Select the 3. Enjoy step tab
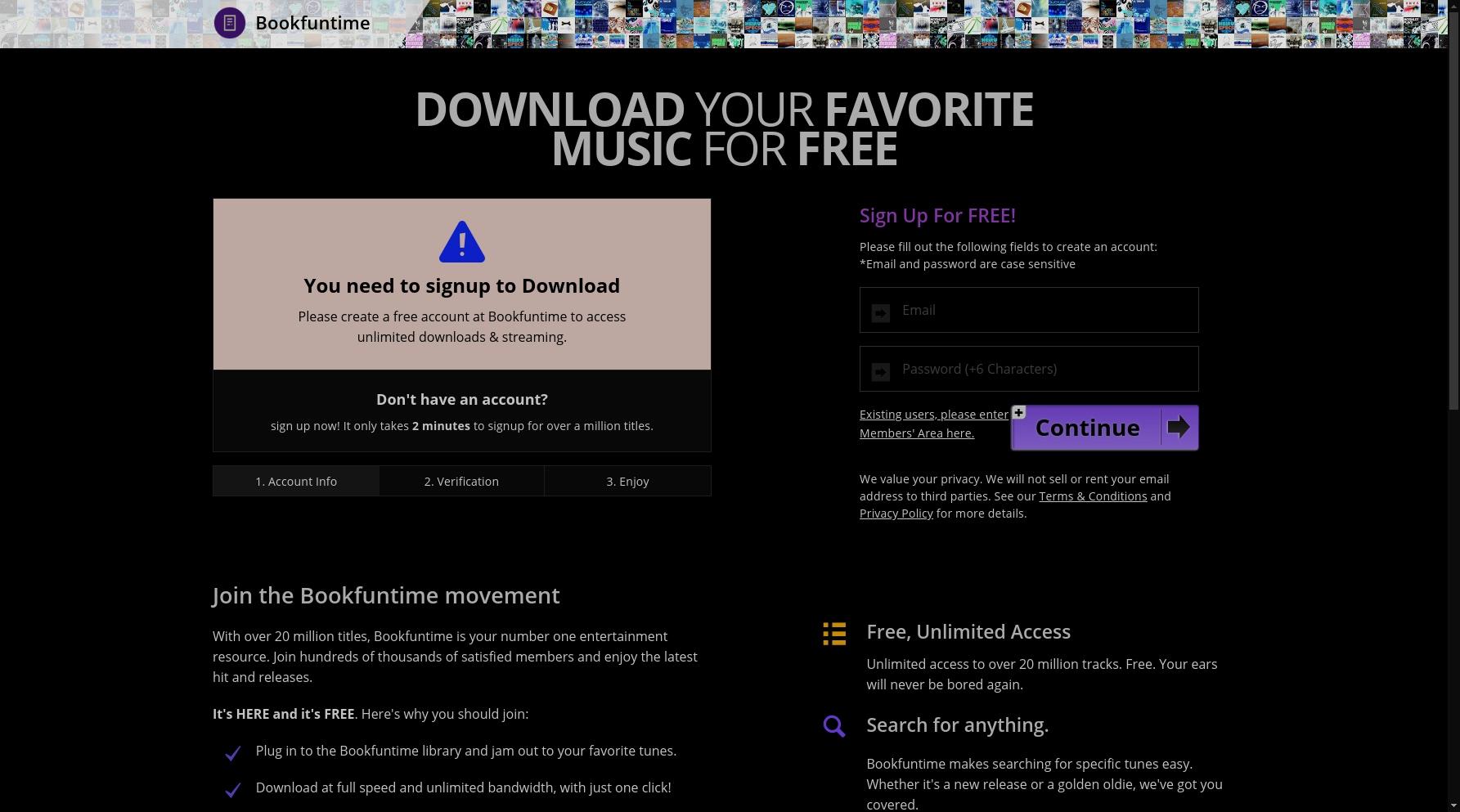Image resolution: width=1460 pixels, height=812 pixels. tap(627, 481)
